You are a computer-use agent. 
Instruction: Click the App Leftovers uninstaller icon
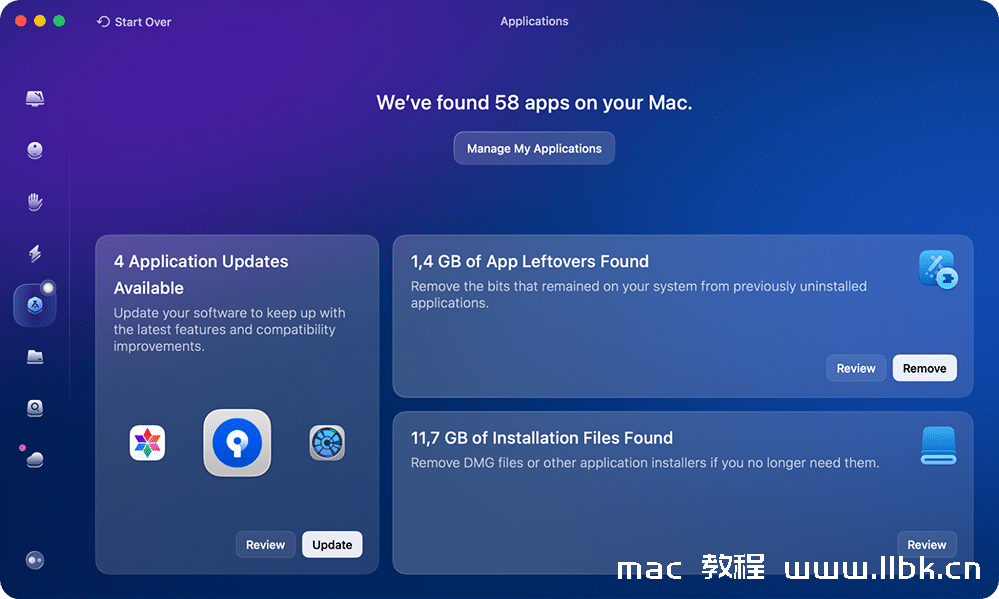(937, 269)
